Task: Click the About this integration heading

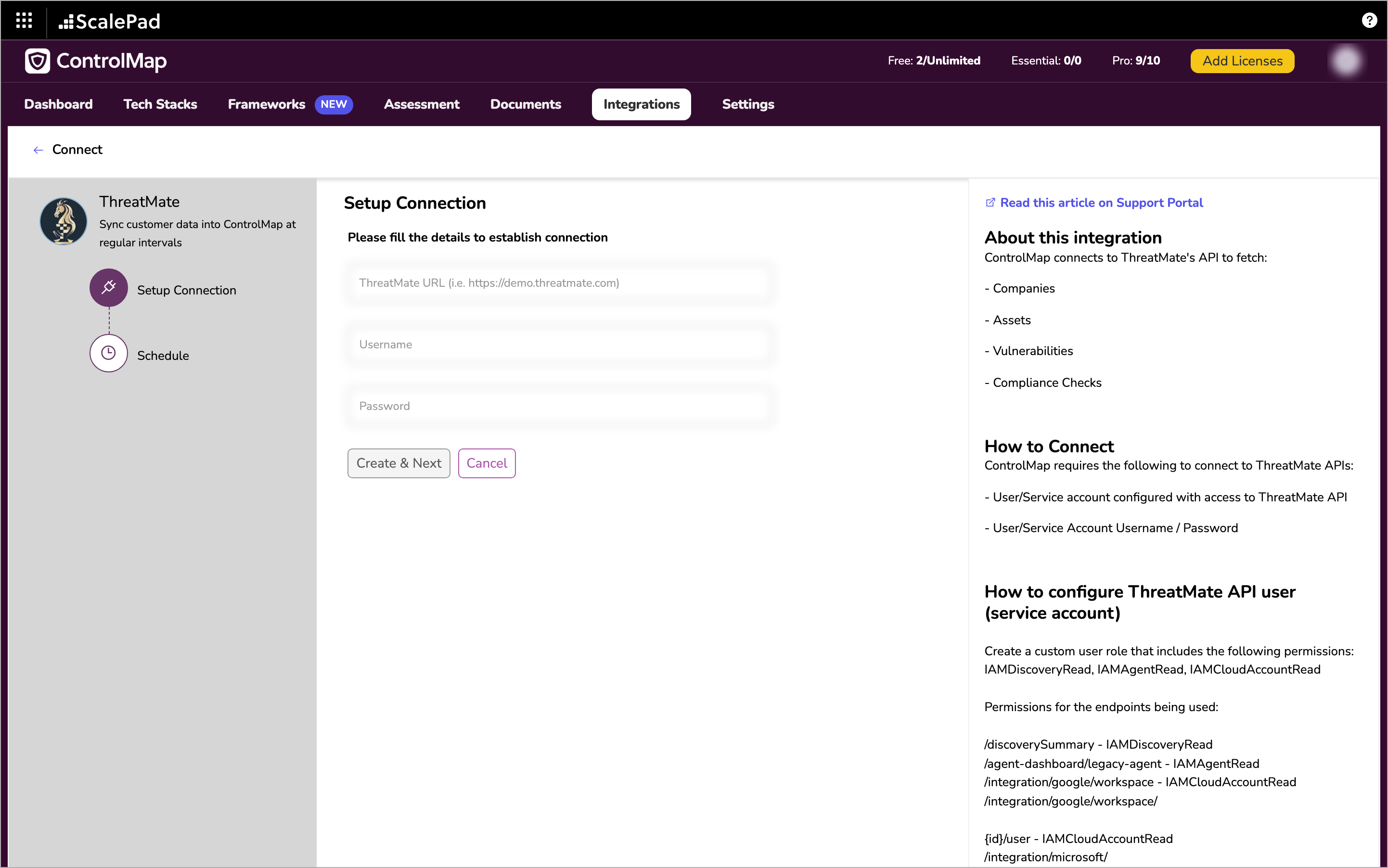Action: pos(1073,238)
